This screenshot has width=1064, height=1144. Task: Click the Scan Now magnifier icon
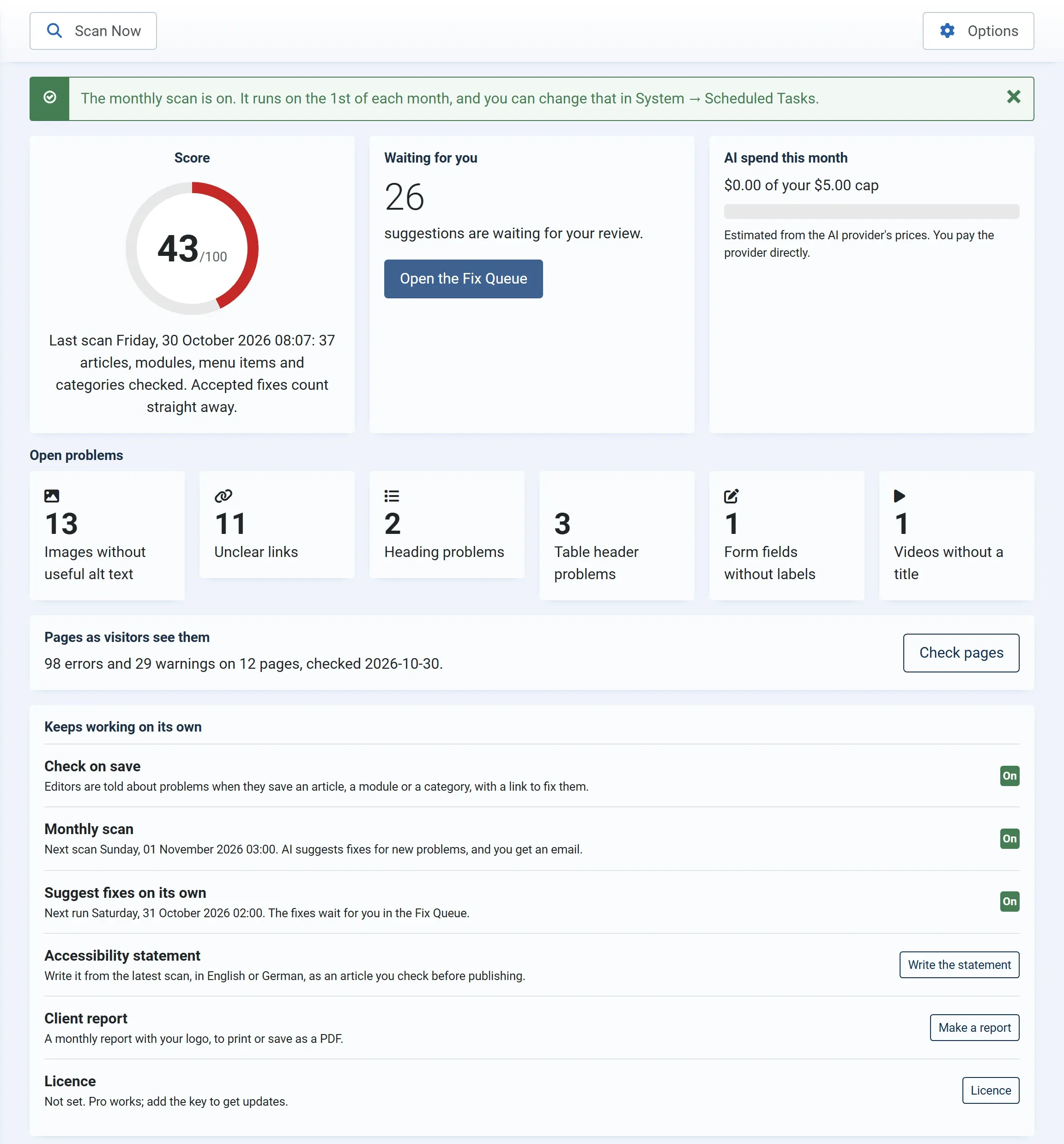point(54,30)
